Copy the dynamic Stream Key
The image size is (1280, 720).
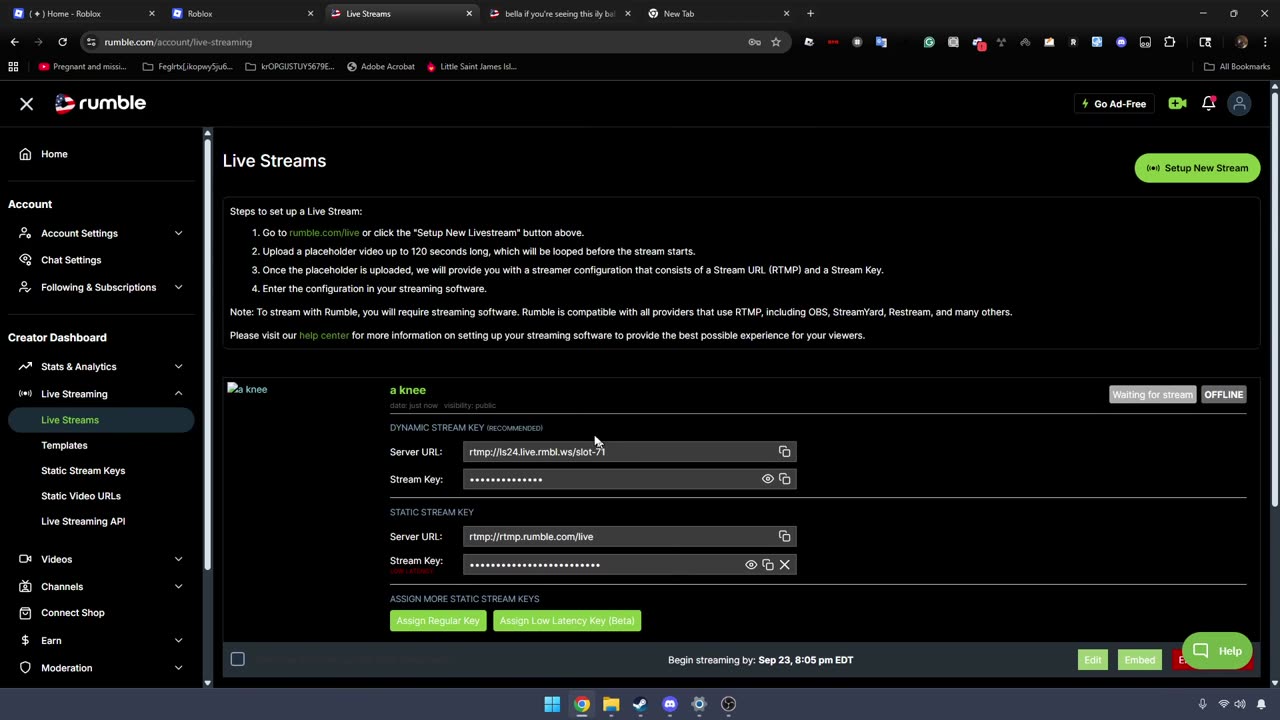click(x=784, y=480)
